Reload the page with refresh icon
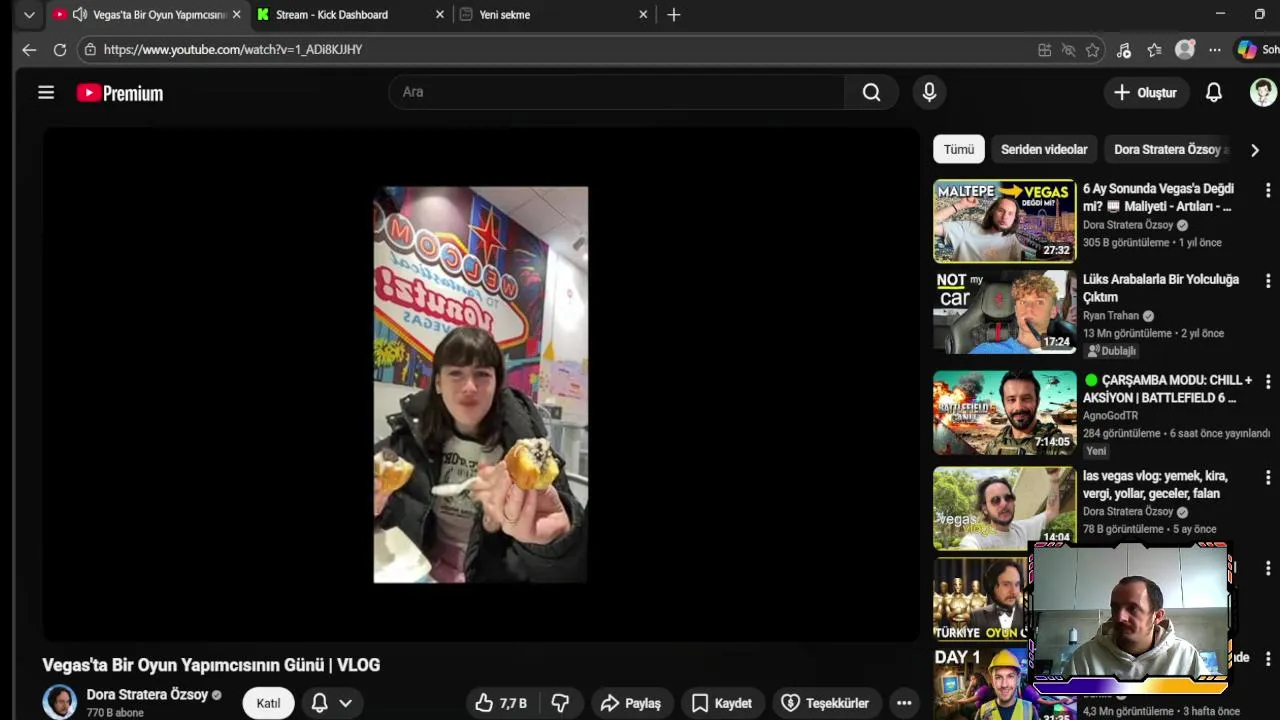This screenshot has height=720, width=1280. (60, 49)
